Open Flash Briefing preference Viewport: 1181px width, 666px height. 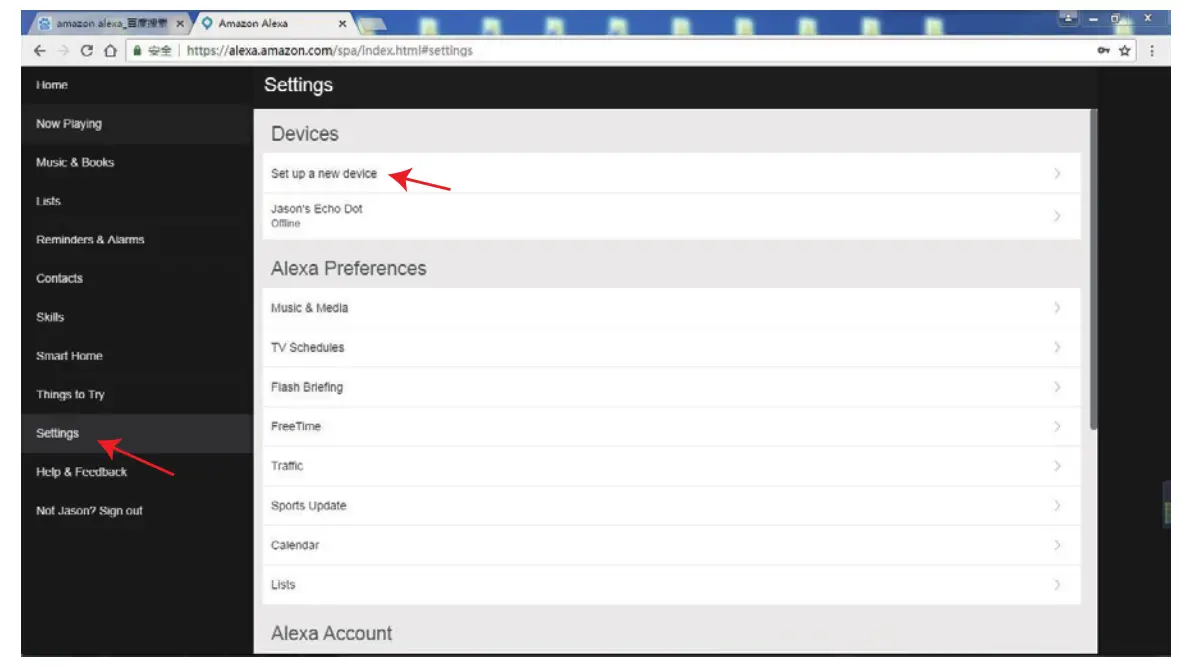pos(671,387)
